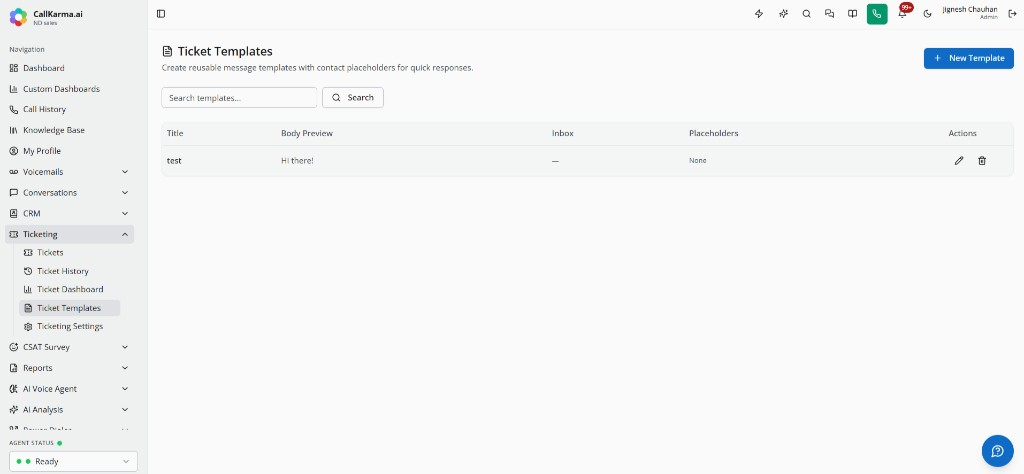This screenshot has width=1024, height=474.
Task: Click the logout arrow icon
Action: [x=1012, y=14]
